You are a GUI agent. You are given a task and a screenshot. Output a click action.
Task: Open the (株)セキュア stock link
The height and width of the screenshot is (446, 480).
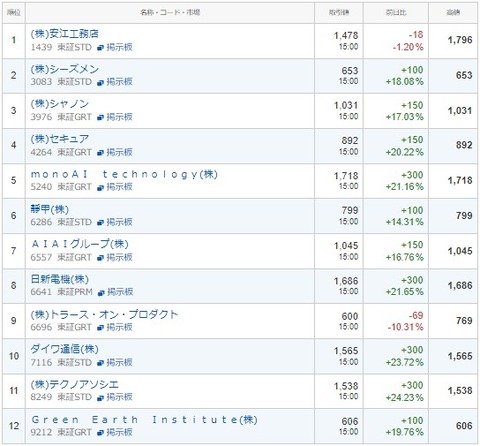(60, 139)
